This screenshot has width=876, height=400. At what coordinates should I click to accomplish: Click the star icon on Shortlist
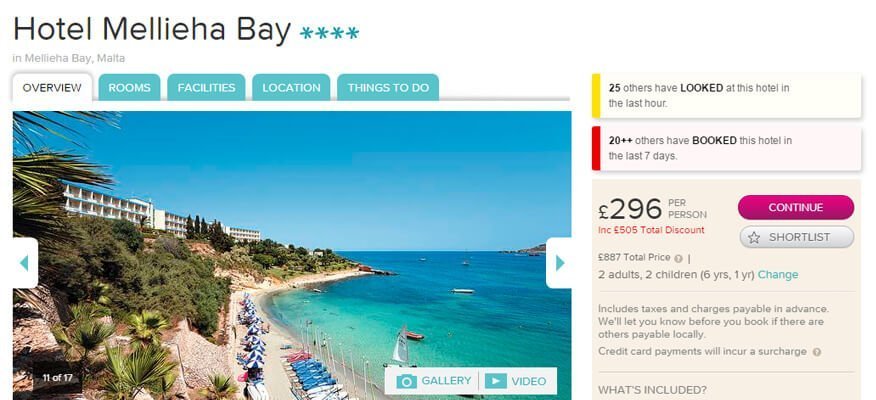point(754,237)
